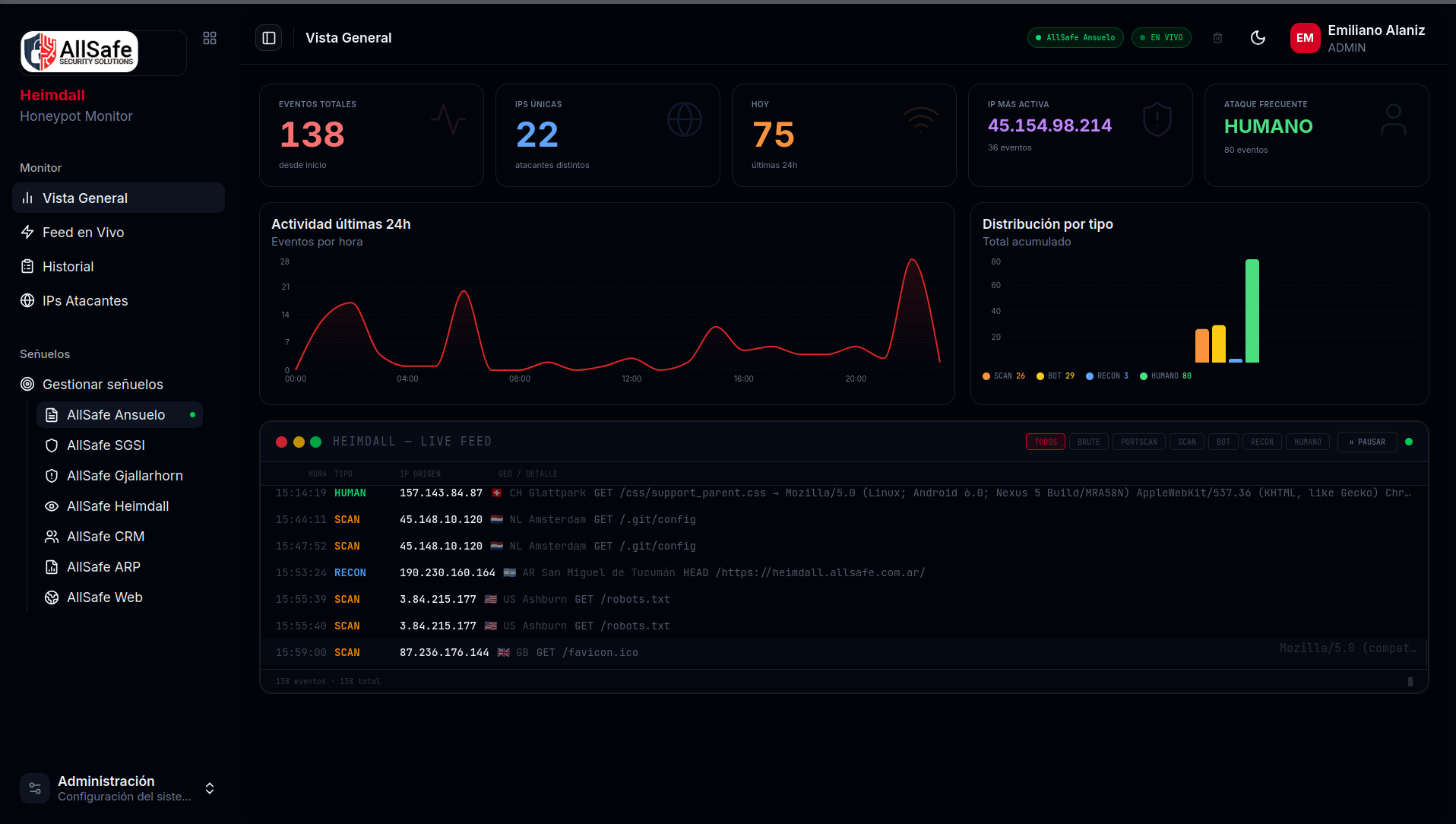Screen dimensions: 1456x824
Task: Toggle RECON legend swatch in distribution chart
Action: (1090, 376)
